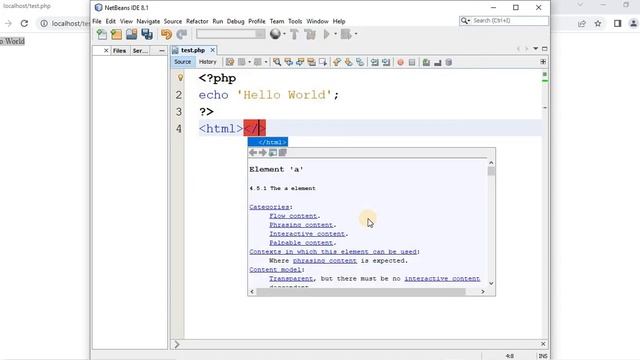Click the Find Next Occurrence icon
Image resolution: width=640 pixels, height=360 pixels.
(300, 62)
